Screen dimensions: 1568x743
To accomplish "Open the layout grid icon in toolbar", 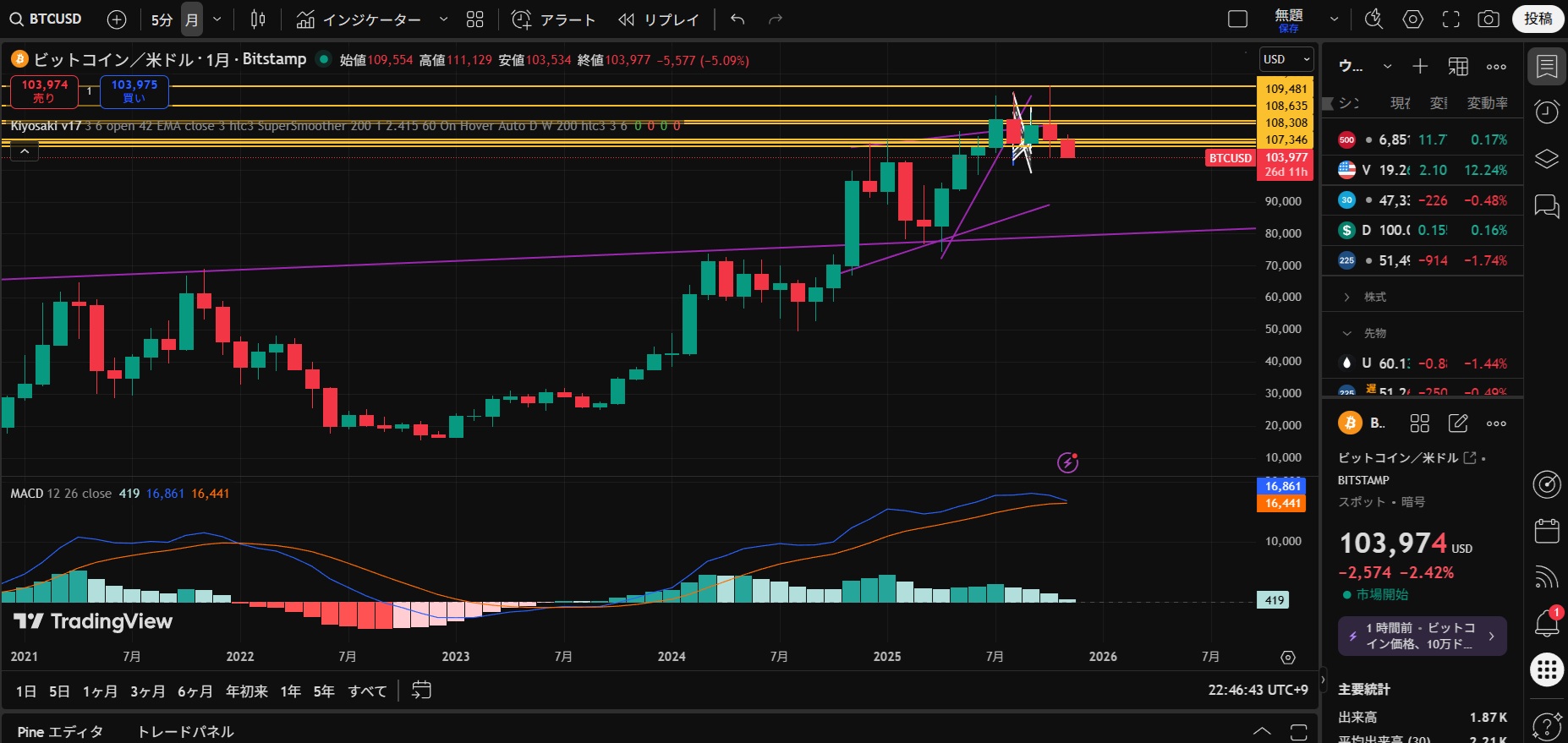I will click(475, 19).
